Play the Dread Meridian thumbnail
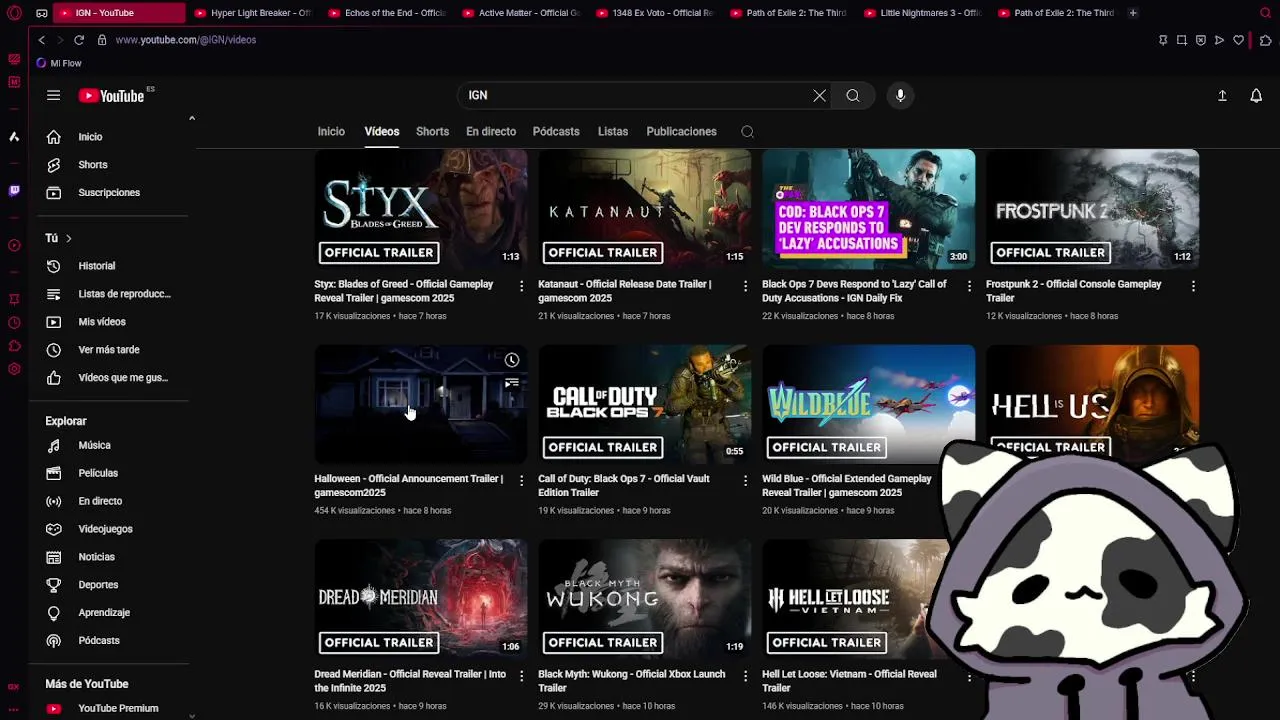Screen dimensions: 1280x720 421,599
